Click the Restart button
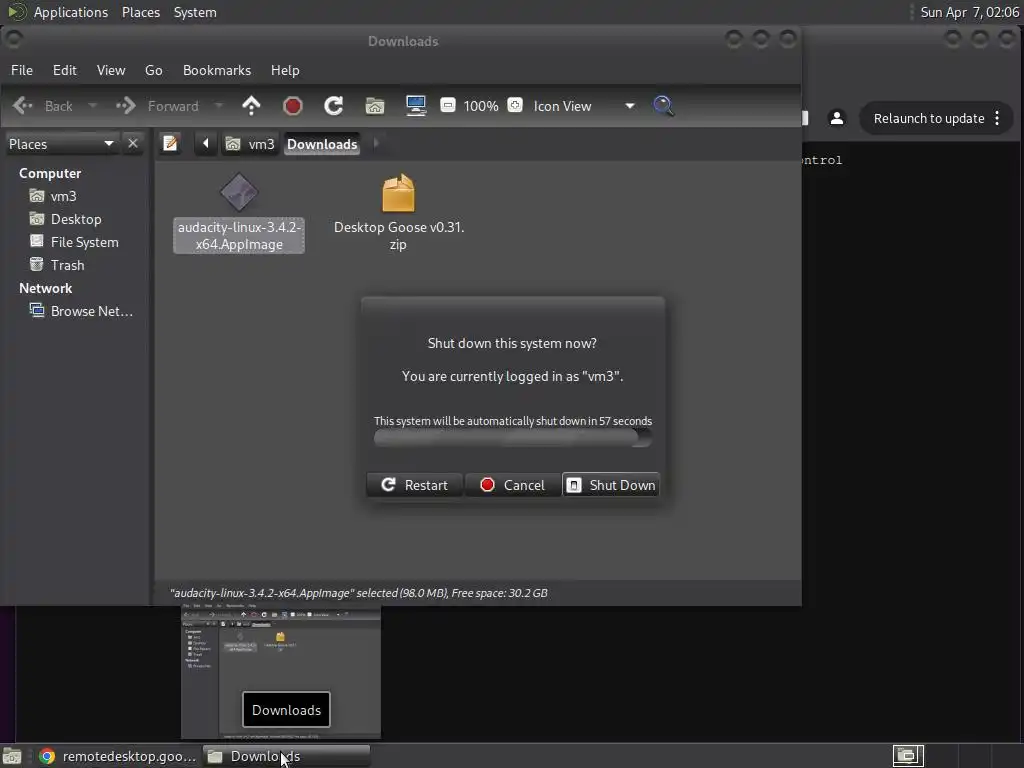This screenshot has height=768, width=1024. click(415, 485)
